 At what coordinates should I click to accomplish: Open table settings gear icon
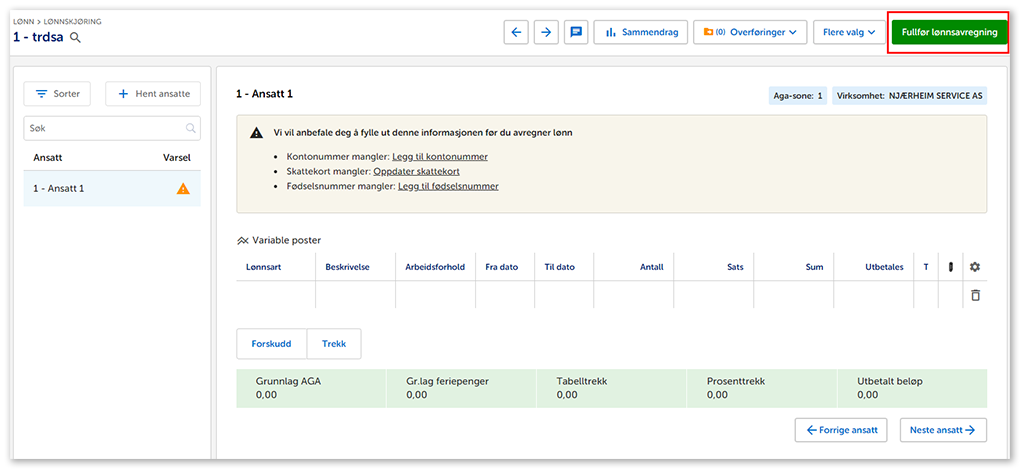point(975,267)
